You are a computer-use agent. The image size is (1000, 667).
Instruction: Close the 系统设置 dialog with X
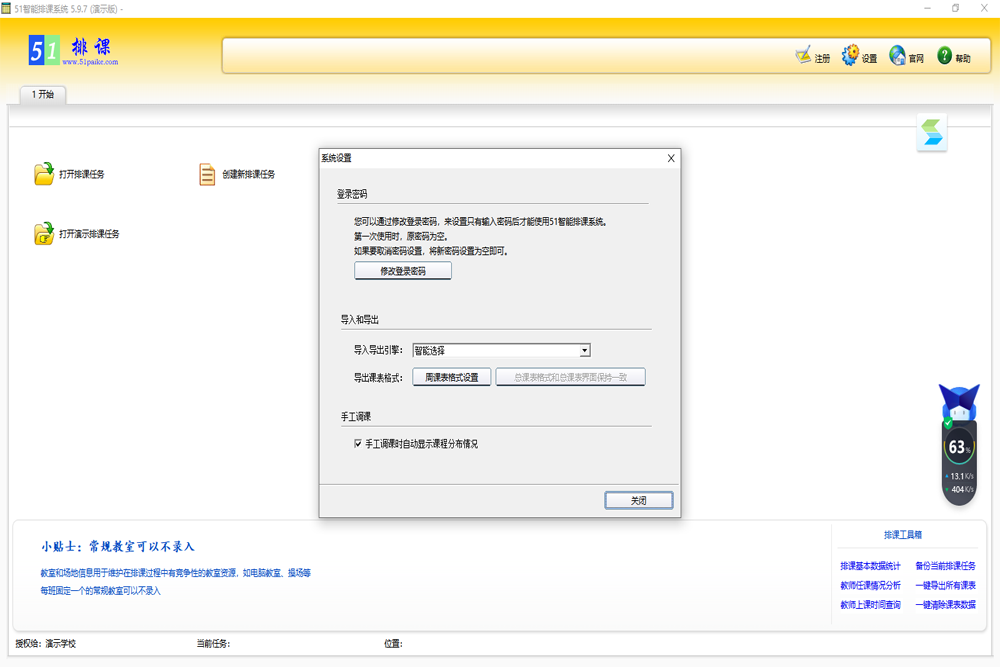671,158
